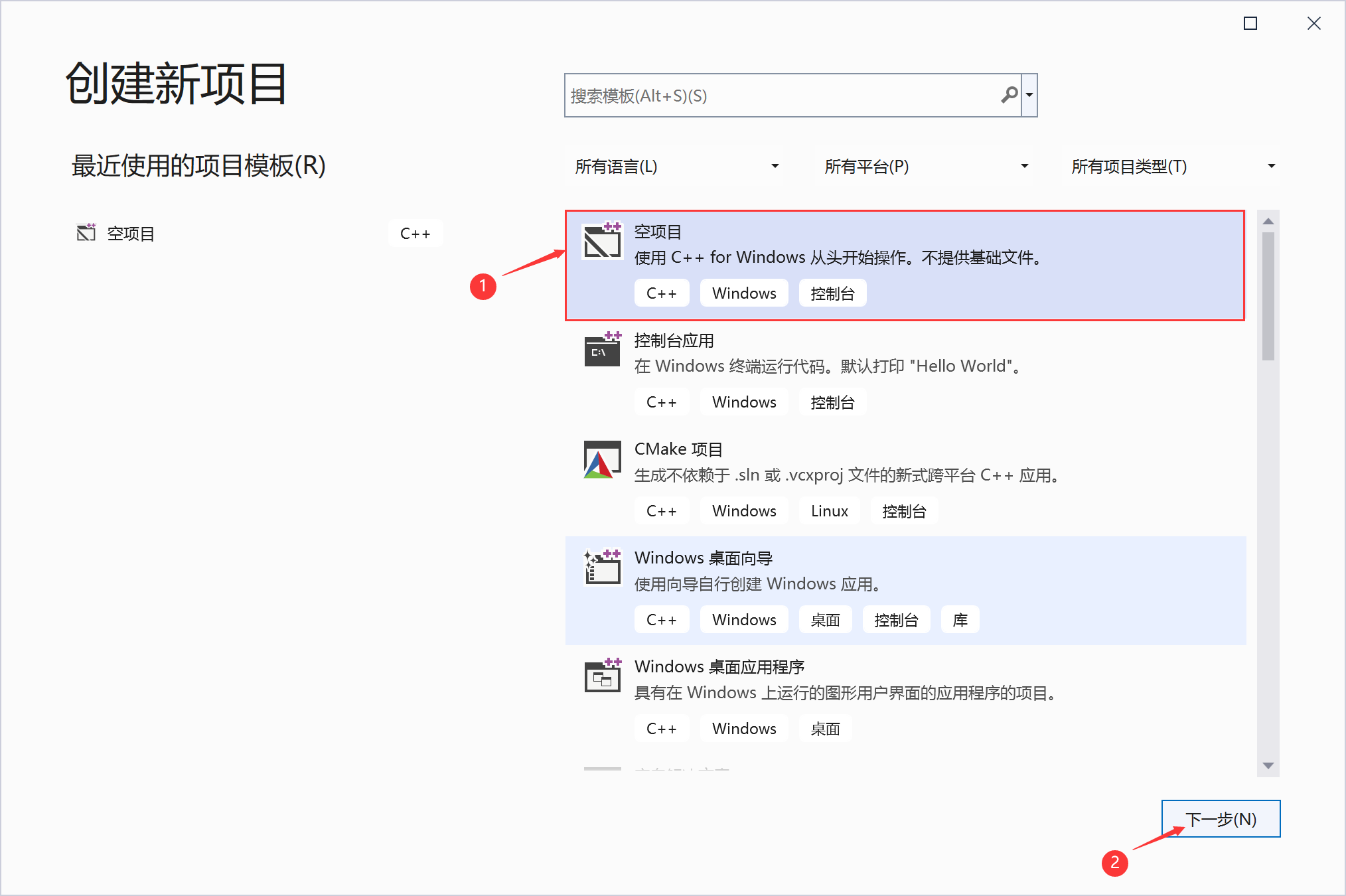The image size is (1346, 896).
Task: Click the Console App template icon
Action: [602, 350]
